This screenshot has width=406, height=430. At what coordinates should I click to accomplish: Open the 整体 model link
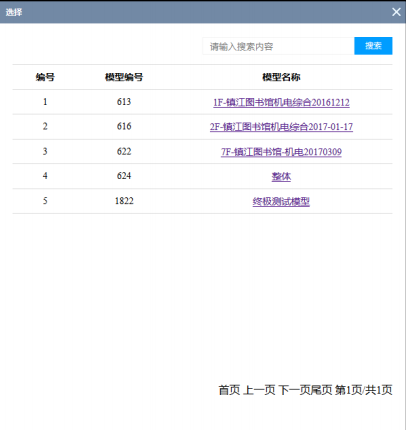[x=281, y=176]
